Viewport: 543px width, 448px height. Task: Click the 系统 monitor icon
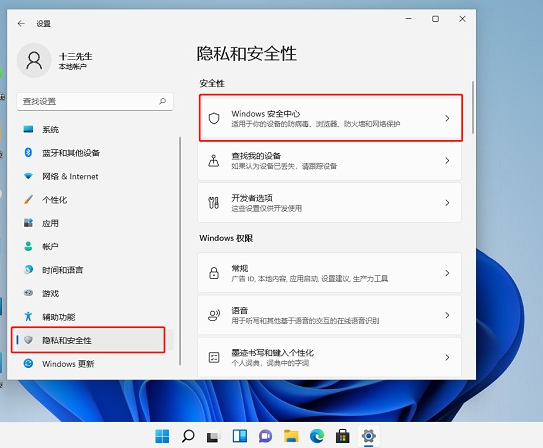click(28, 129)
